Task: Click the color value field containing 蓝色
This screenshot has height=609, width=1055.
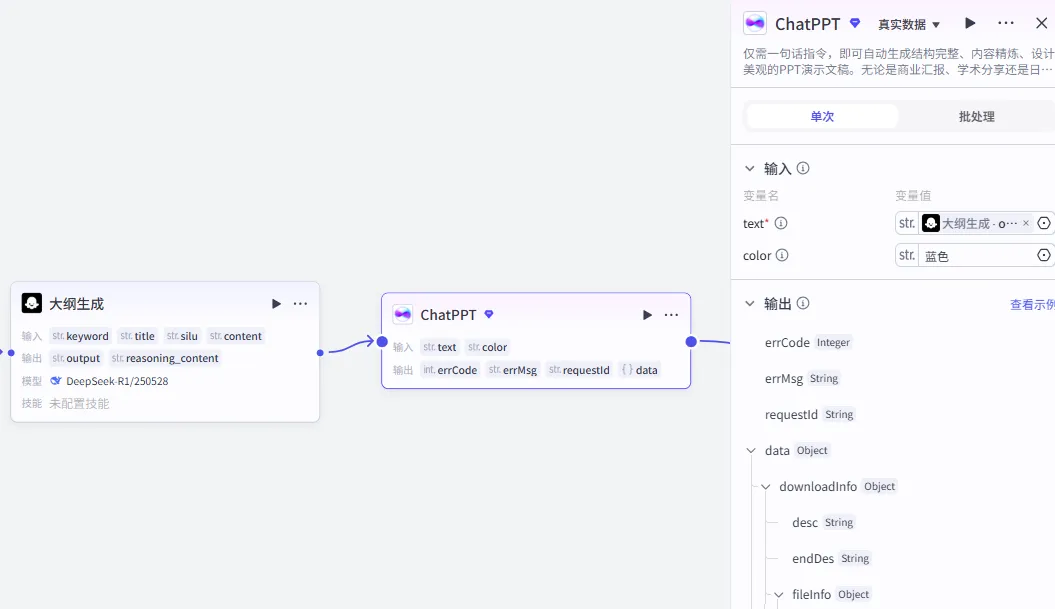Action: point(976,256)
